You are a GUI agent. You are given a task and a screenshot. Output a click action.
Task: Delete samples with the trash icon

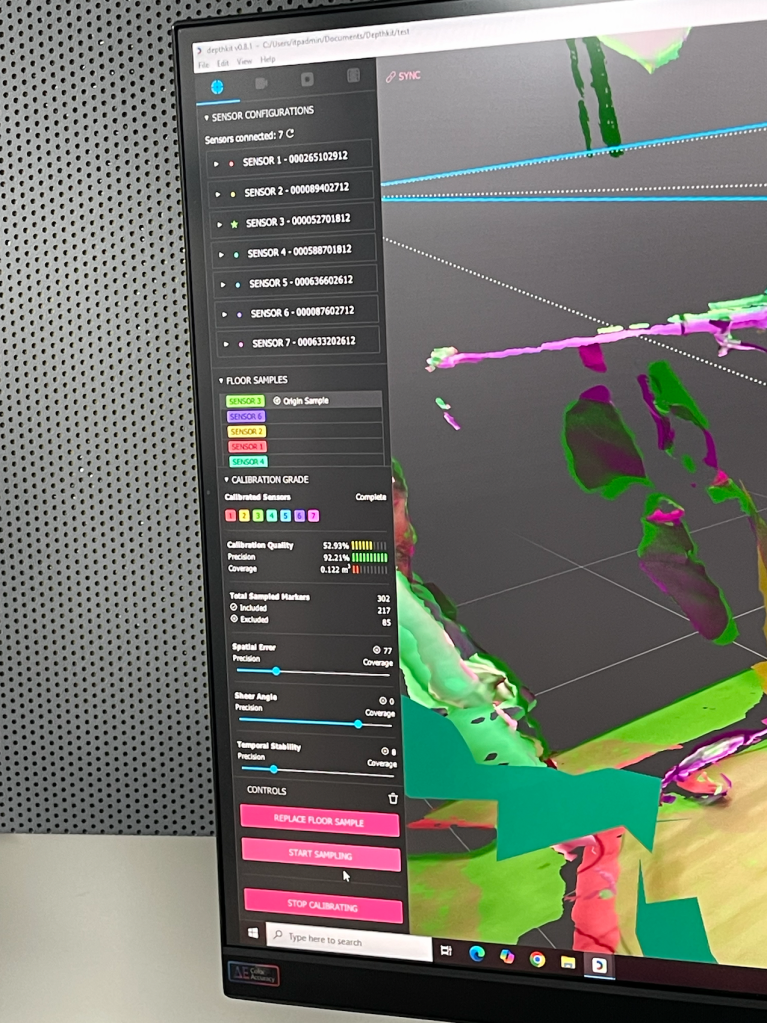pyautogui.click(x=393, y=798)
